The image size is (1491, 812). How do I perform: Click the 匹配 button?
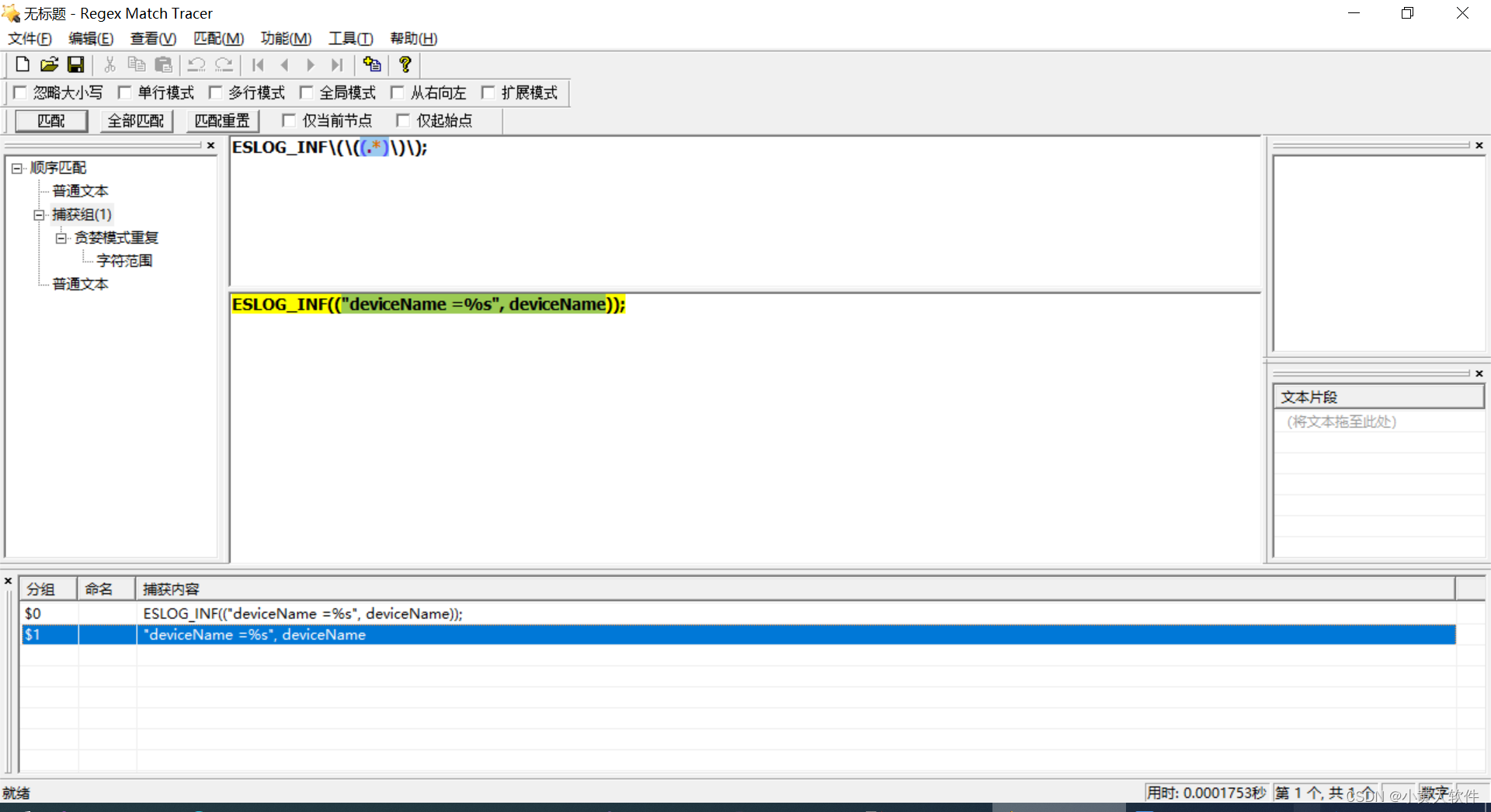pos(51,121)
